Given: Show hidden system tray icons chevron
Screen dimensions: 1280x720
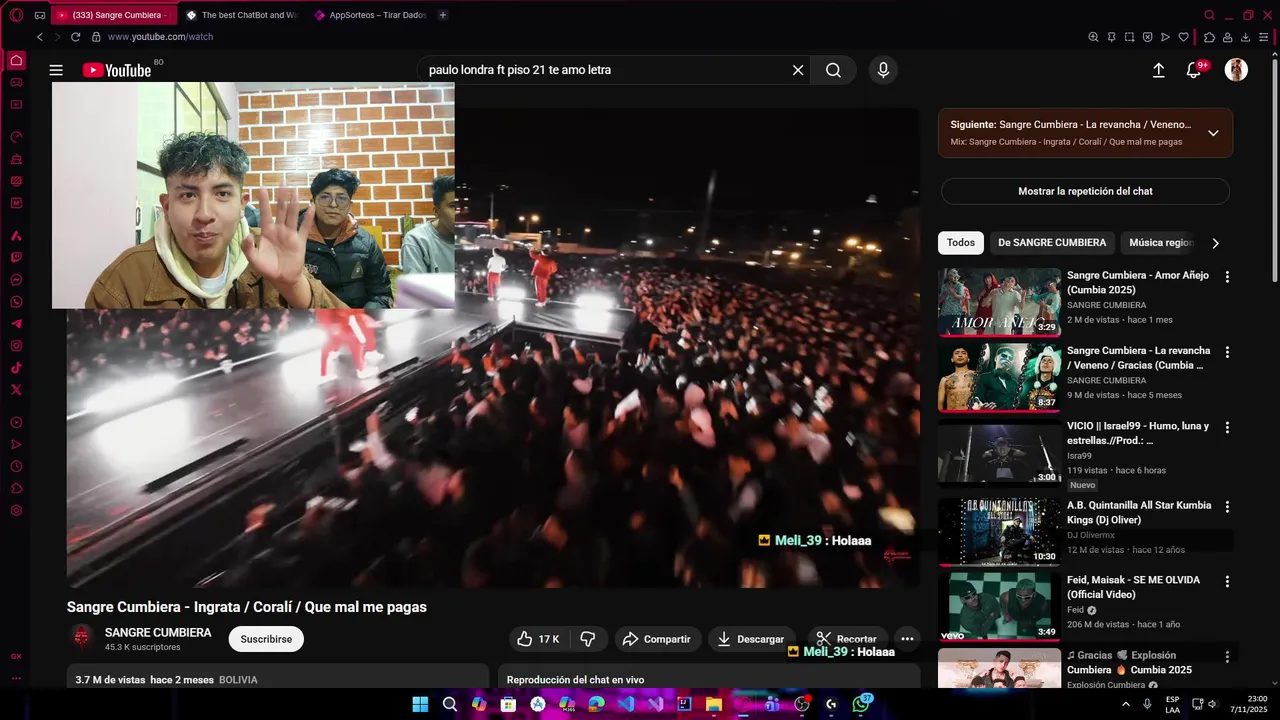Looking at the screenshot, I should click(x=1126, y=704).
